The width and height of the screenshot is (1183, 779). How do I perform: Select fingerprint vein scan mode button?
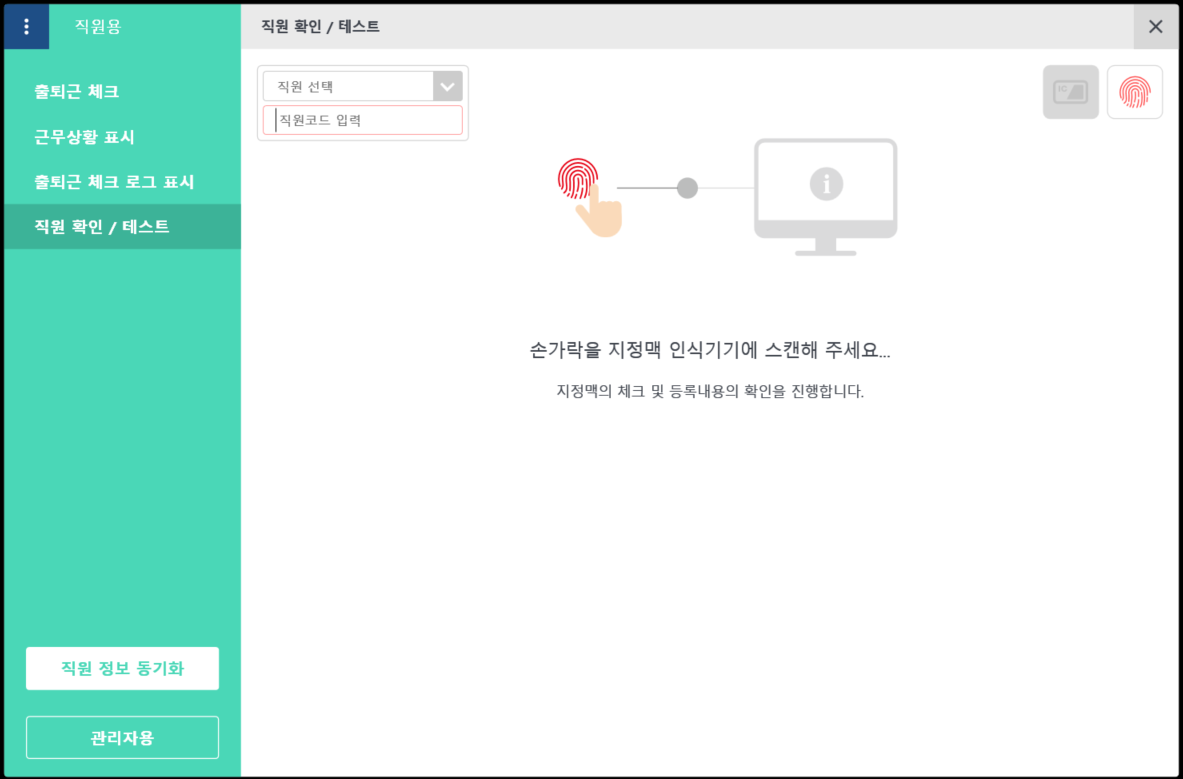[1134, 92]
